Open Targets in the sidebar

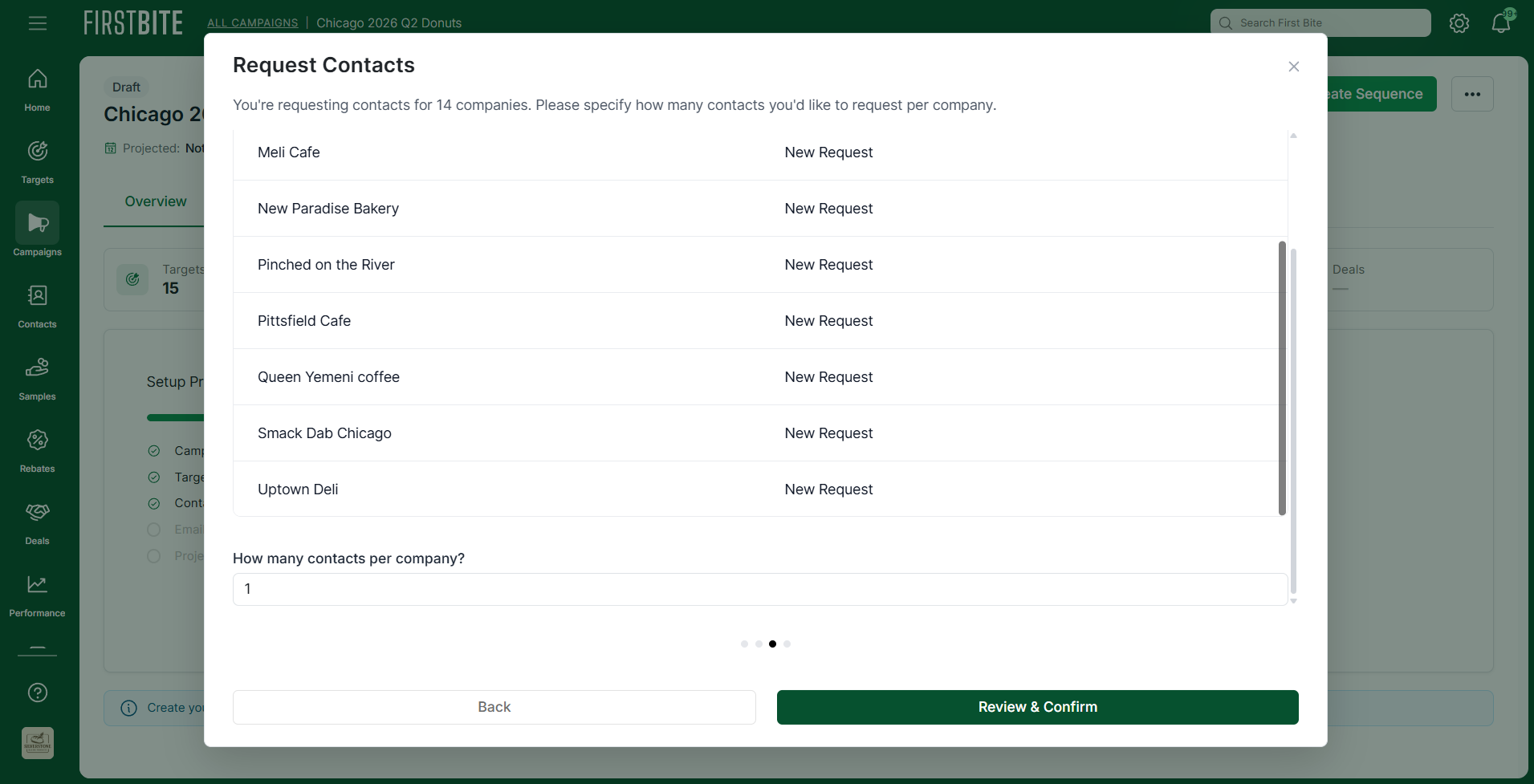(37, 162)
